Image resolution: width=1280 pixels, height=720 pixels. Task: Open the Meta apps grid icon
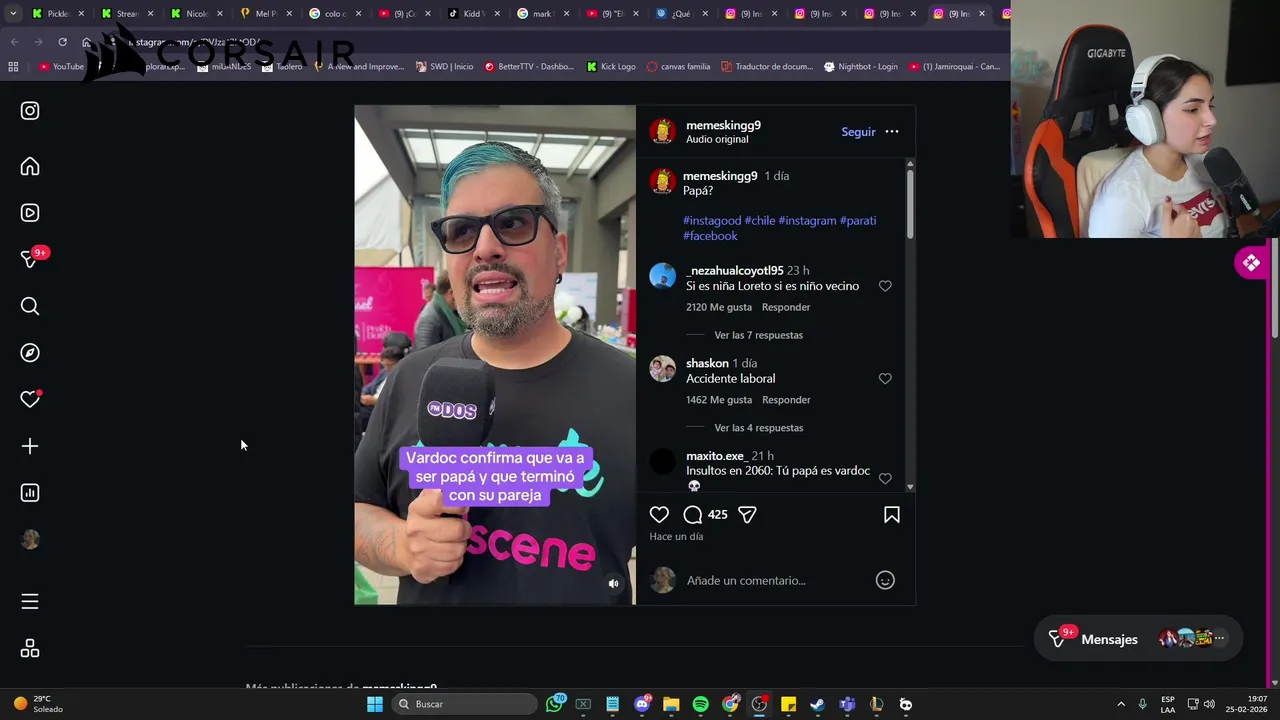(x=30, y=649)
